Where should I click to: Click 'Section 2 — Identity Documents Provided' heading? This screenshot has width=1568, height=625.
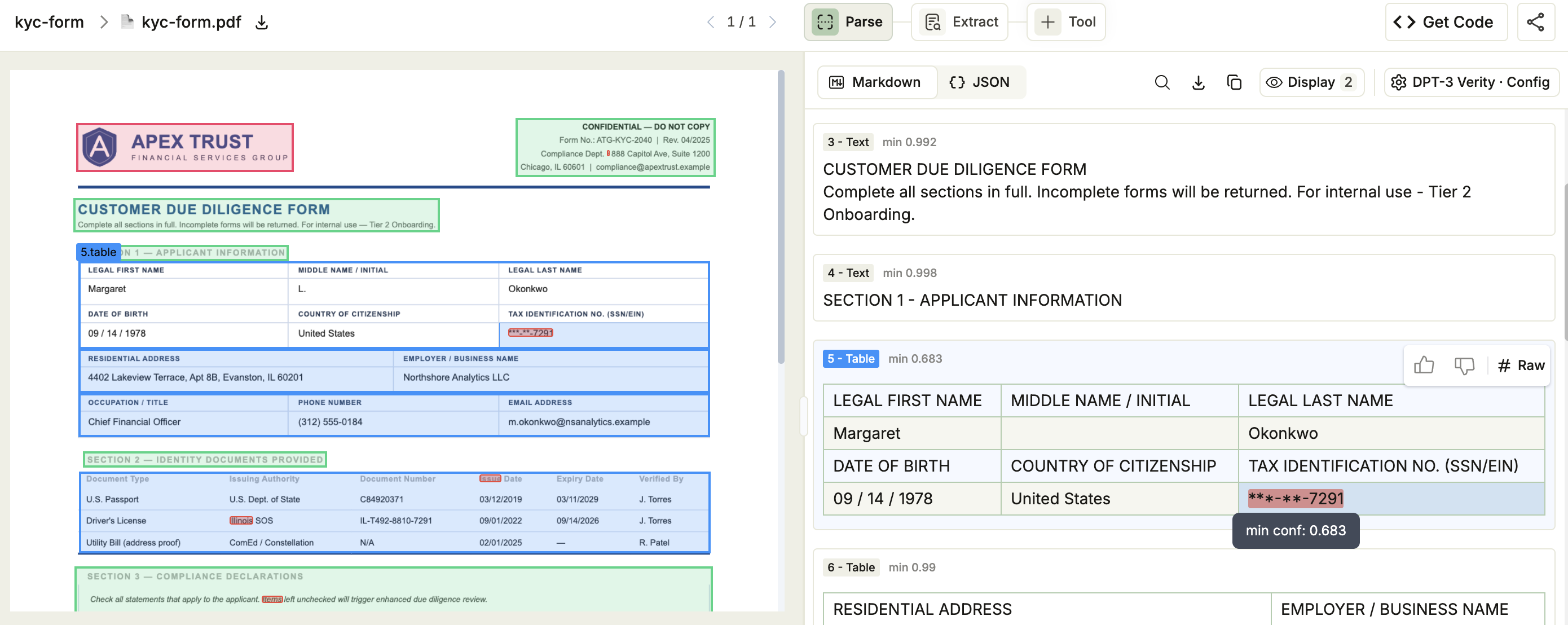(x=205, y=460)
